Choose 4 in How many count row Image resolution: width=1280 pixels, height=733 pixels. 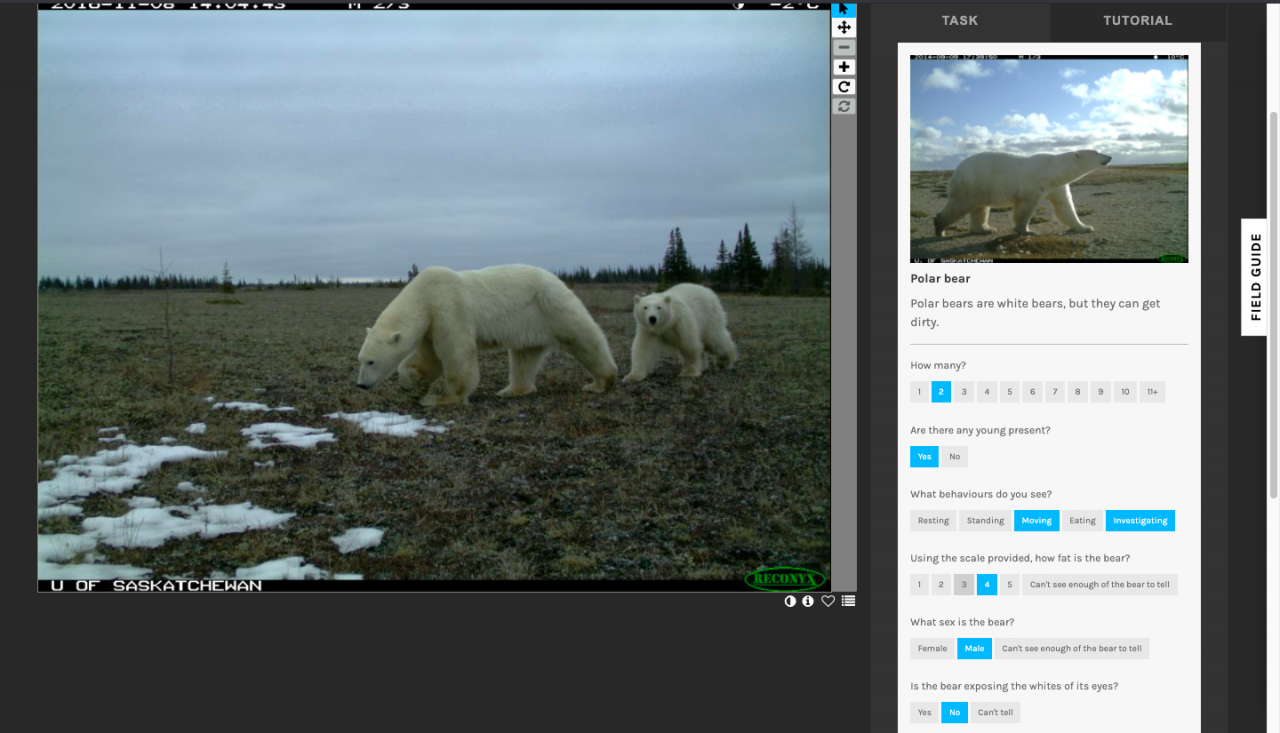click(x=987, y=392)
